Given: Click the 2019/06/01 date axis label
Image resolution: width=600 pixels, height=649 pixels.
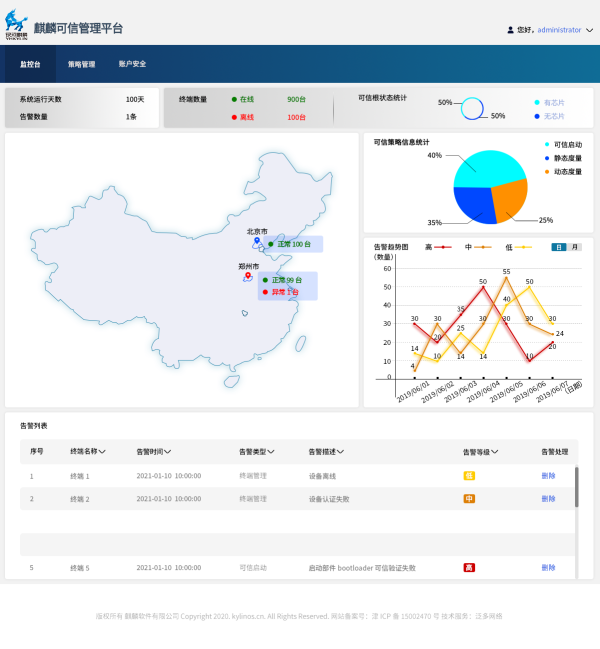Looking at the screenshot, I should (413, 392).
